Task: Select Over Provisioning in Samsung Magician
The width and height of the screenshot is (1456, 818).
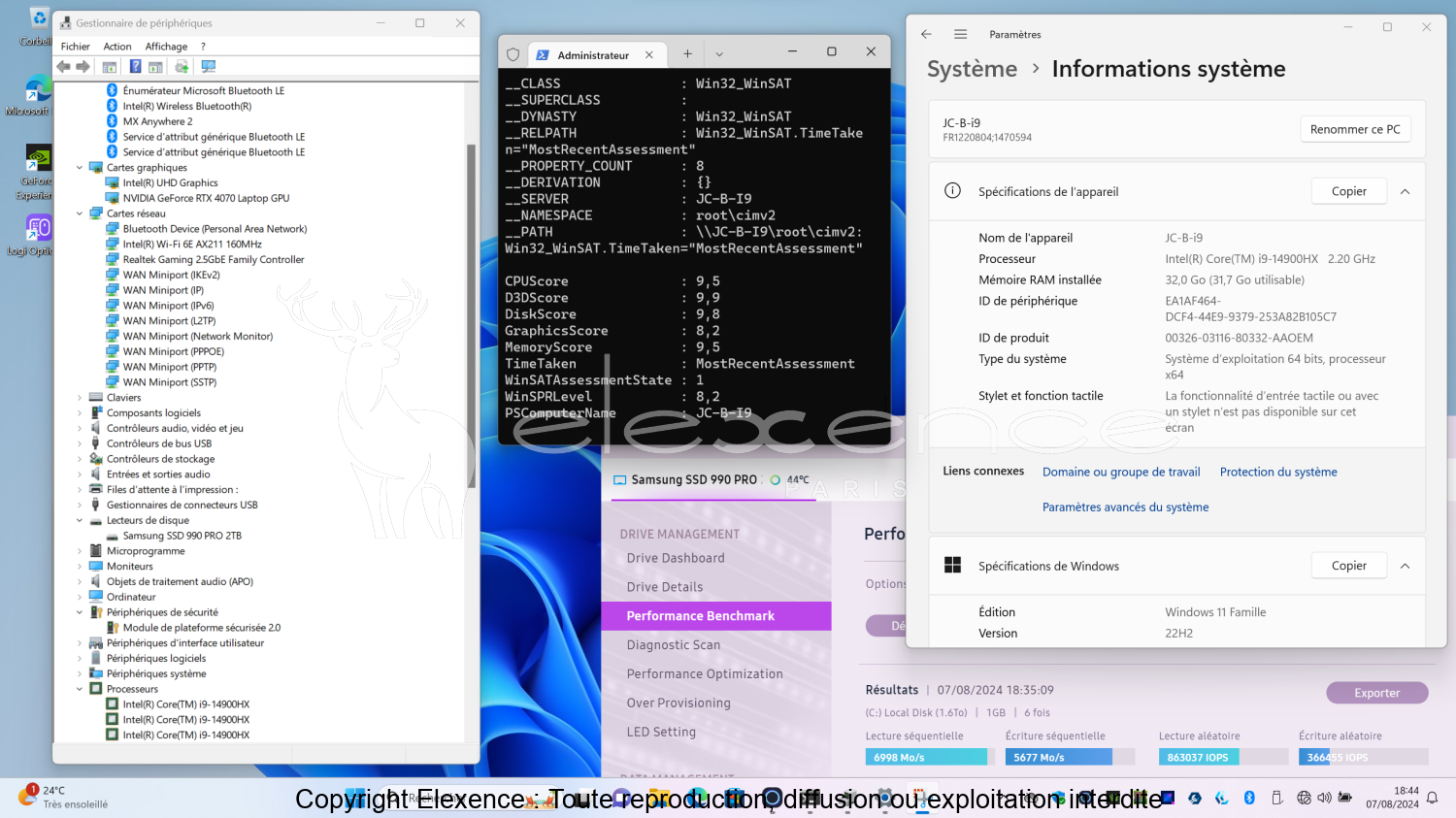Action: point(678,703)
